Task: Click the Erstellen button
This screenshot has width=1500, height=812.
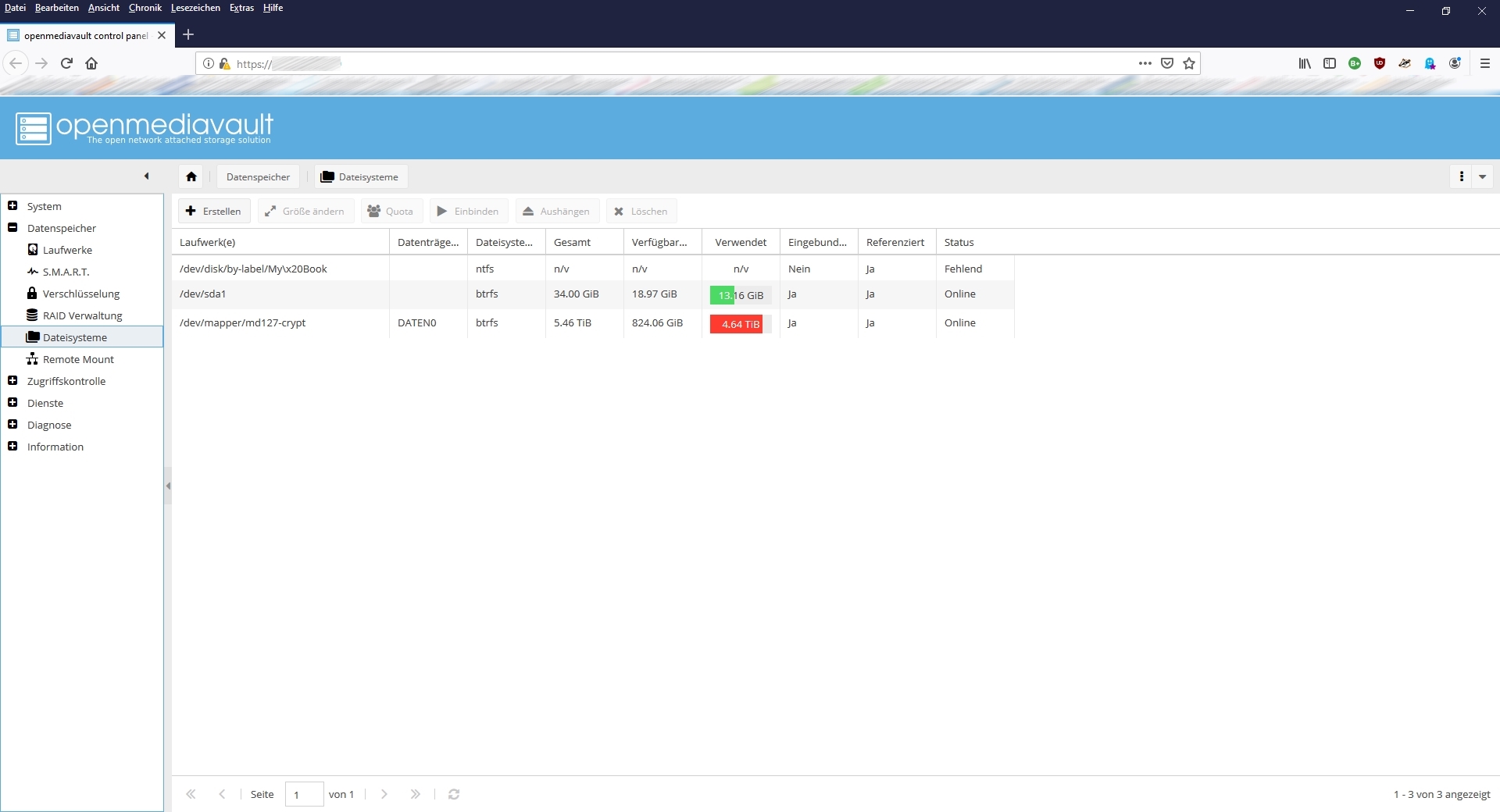Action: pyautogui.click(x=213, y=211)
